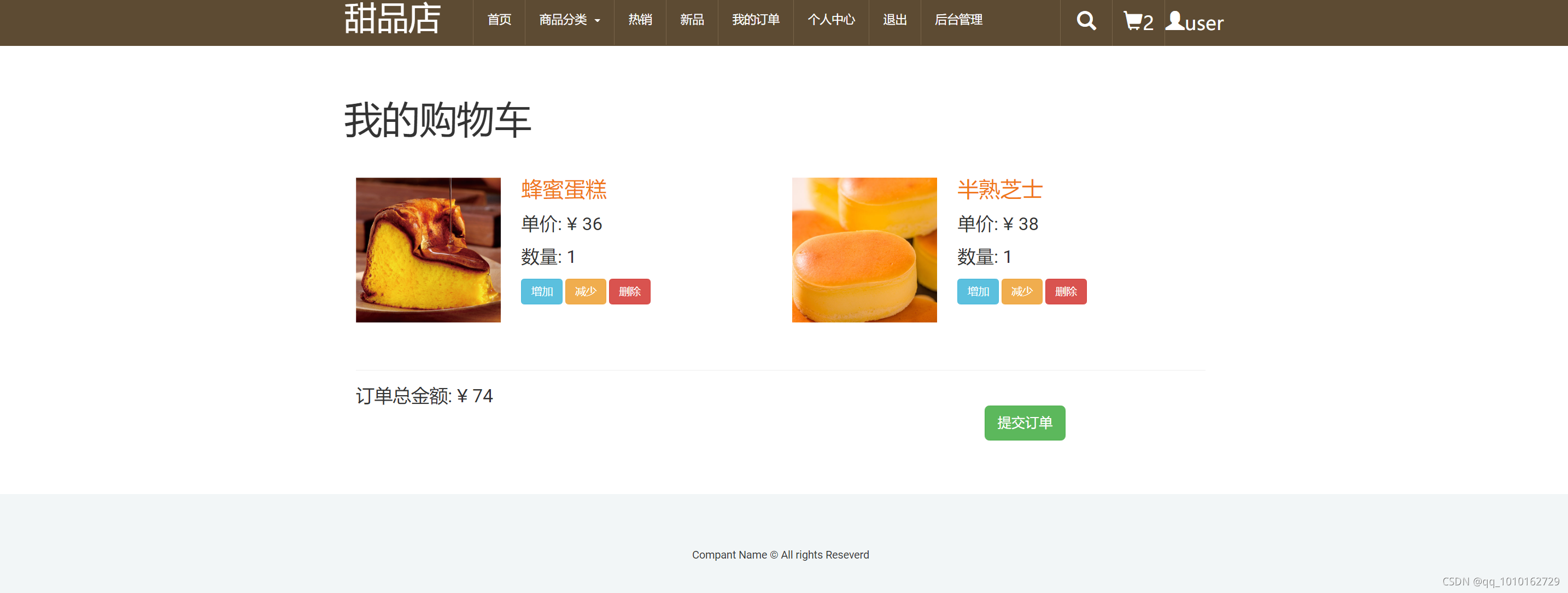Screen dimensions: 1568x593
Task: Click the search magnifier icon
Action: 1086,21
